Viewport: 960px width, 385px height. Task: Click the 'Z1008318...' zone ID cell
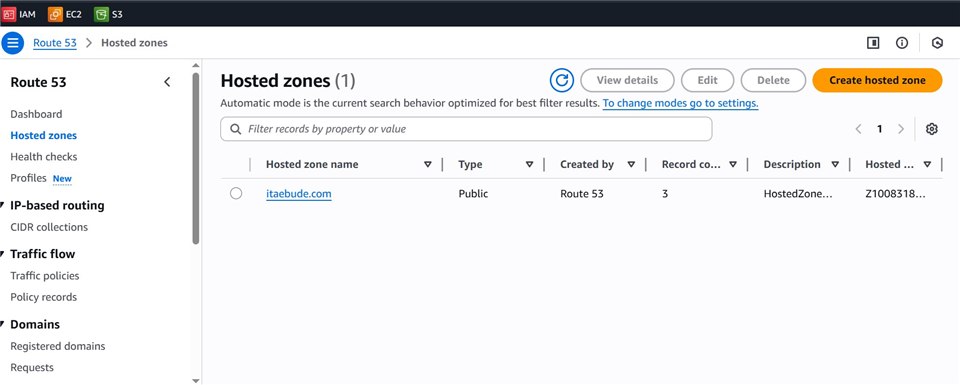pyautogui.click(x=896, y=194)
